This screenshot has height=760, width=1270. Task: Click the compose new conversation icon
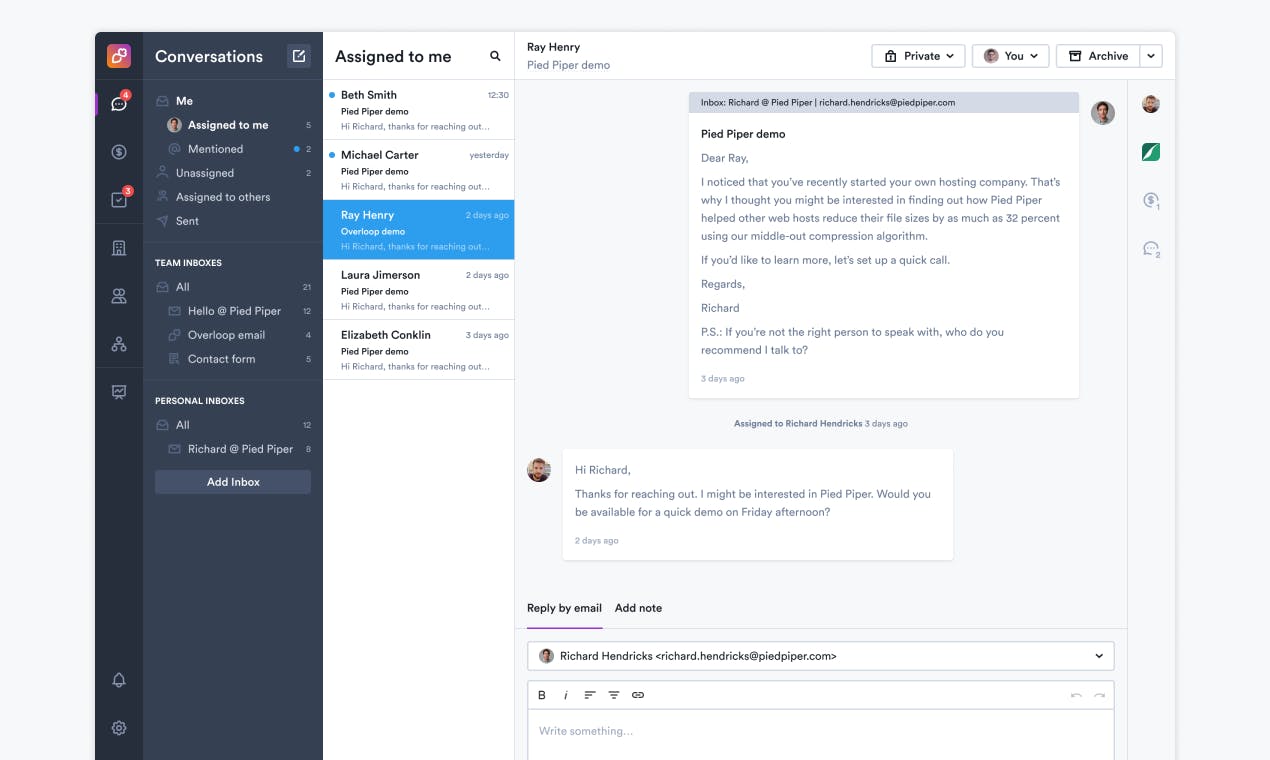(x=298, y=56)
